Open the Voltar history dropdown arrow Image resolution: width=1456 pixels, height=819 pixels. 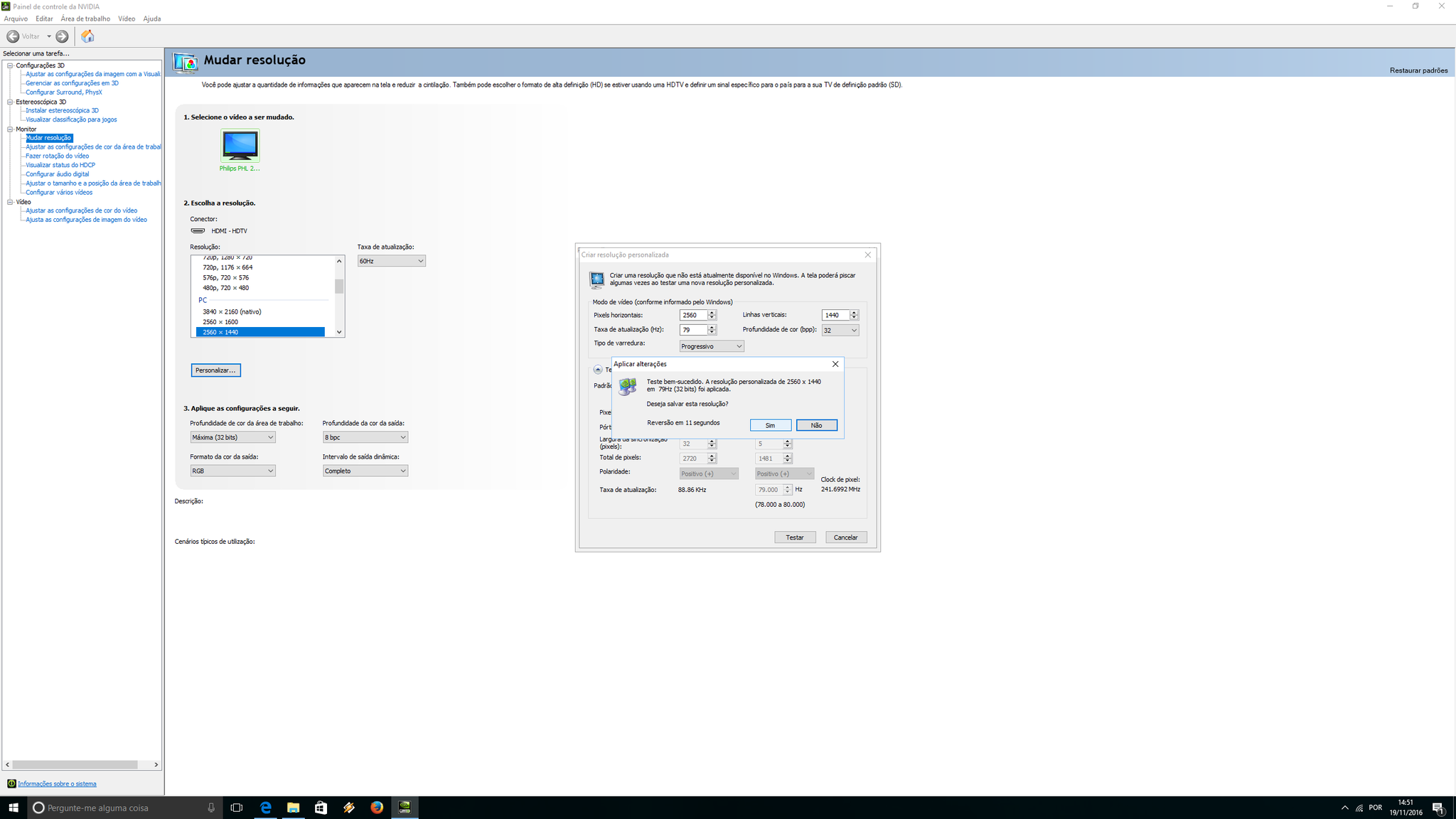tap(49, 36)
